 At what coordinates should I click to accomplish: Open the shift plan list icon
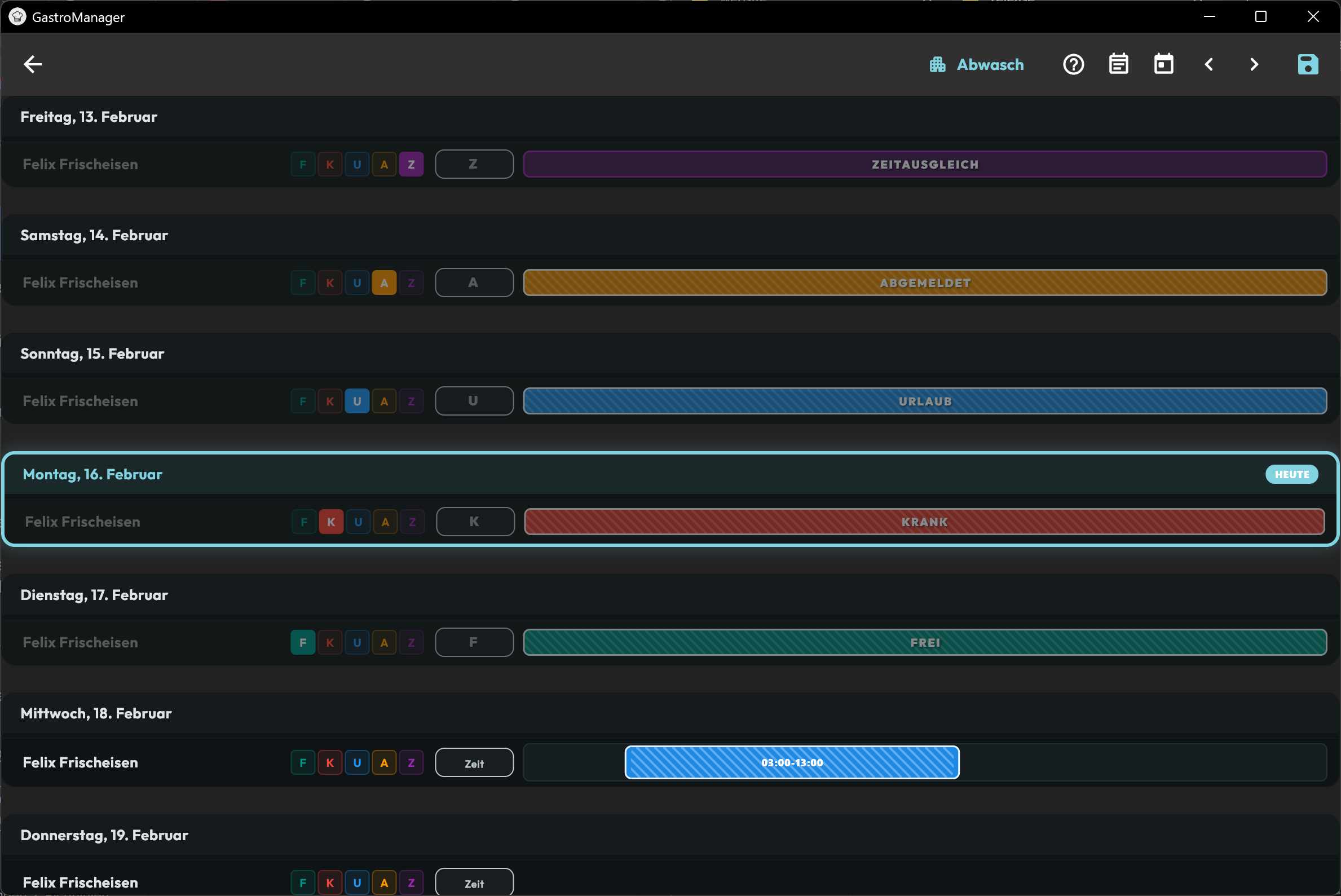point(1119,63)
